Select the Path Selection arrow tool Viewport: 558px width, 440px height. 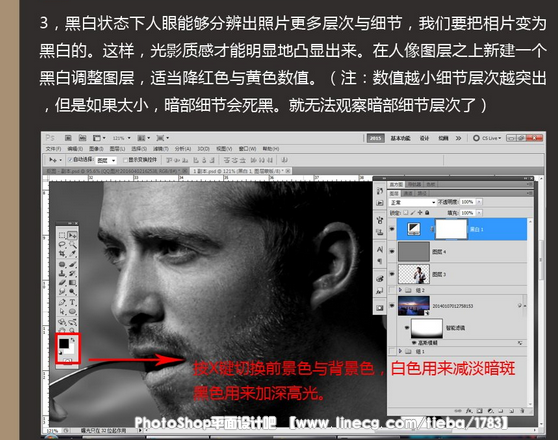[62, 311]
